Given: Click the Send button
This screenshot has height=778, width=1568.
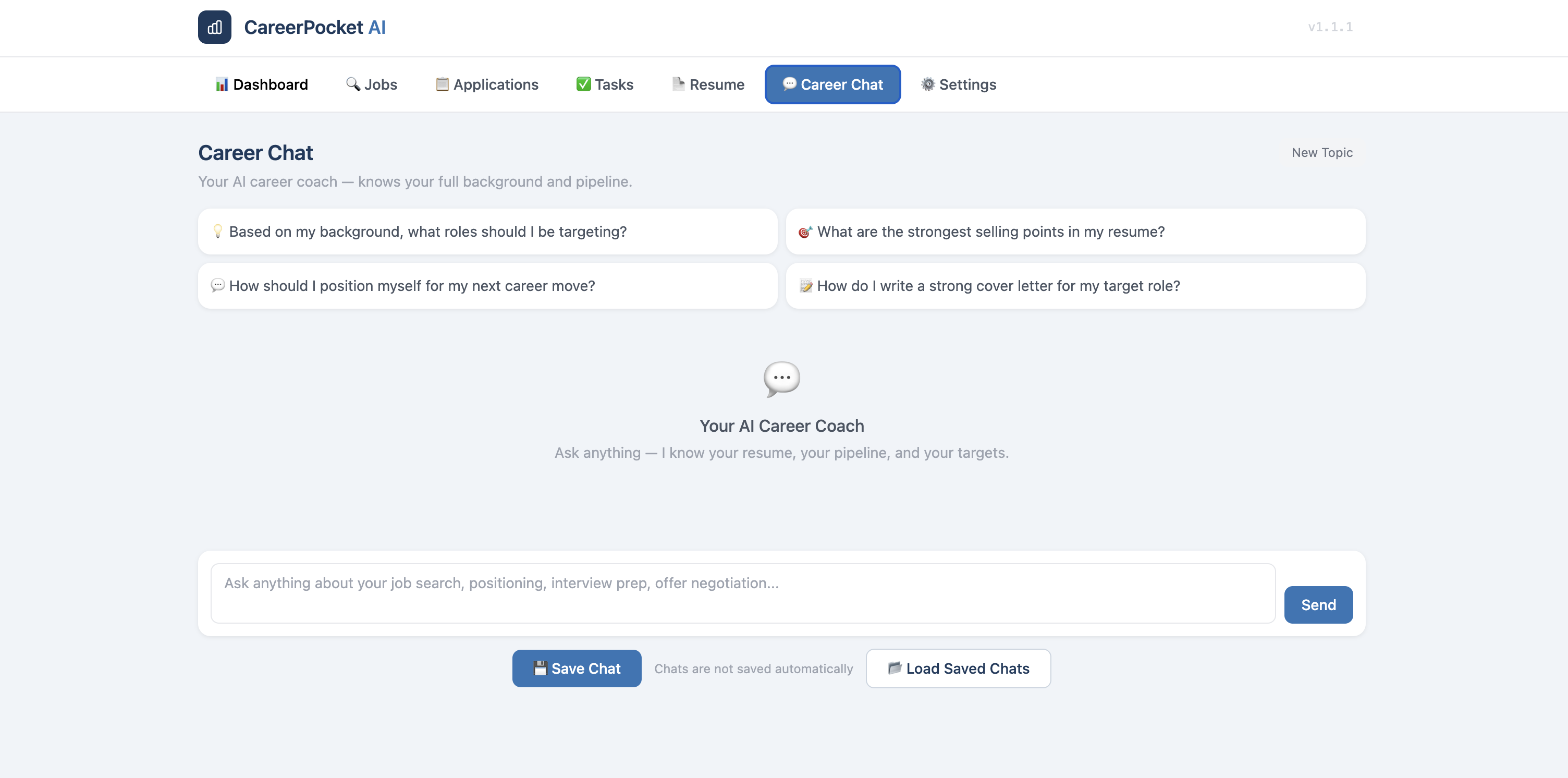Looking at the screenshot, I should click(1318, 605).
